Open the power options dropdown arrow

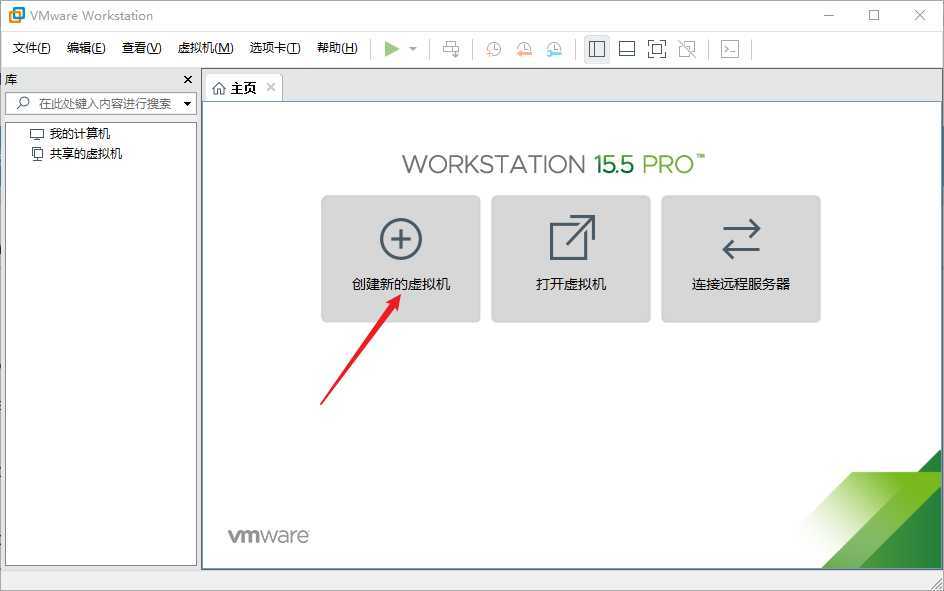pos(413,49)
